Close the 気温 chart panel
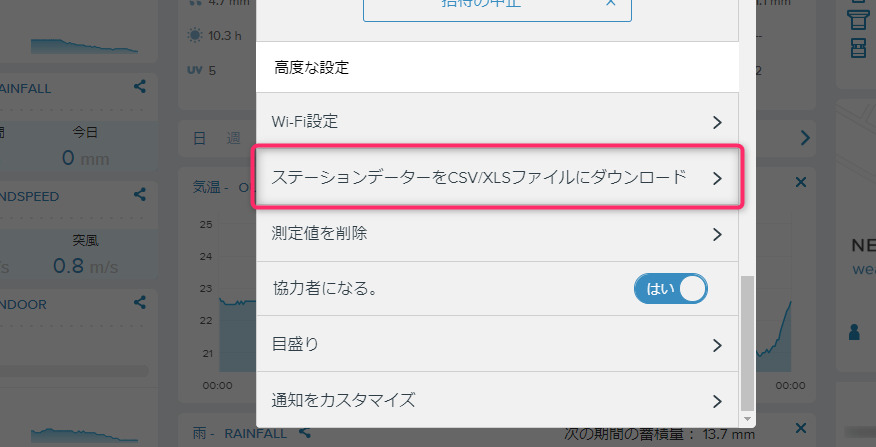The width and height of the screenshot is (876, 447). click(x=801, y=182)
